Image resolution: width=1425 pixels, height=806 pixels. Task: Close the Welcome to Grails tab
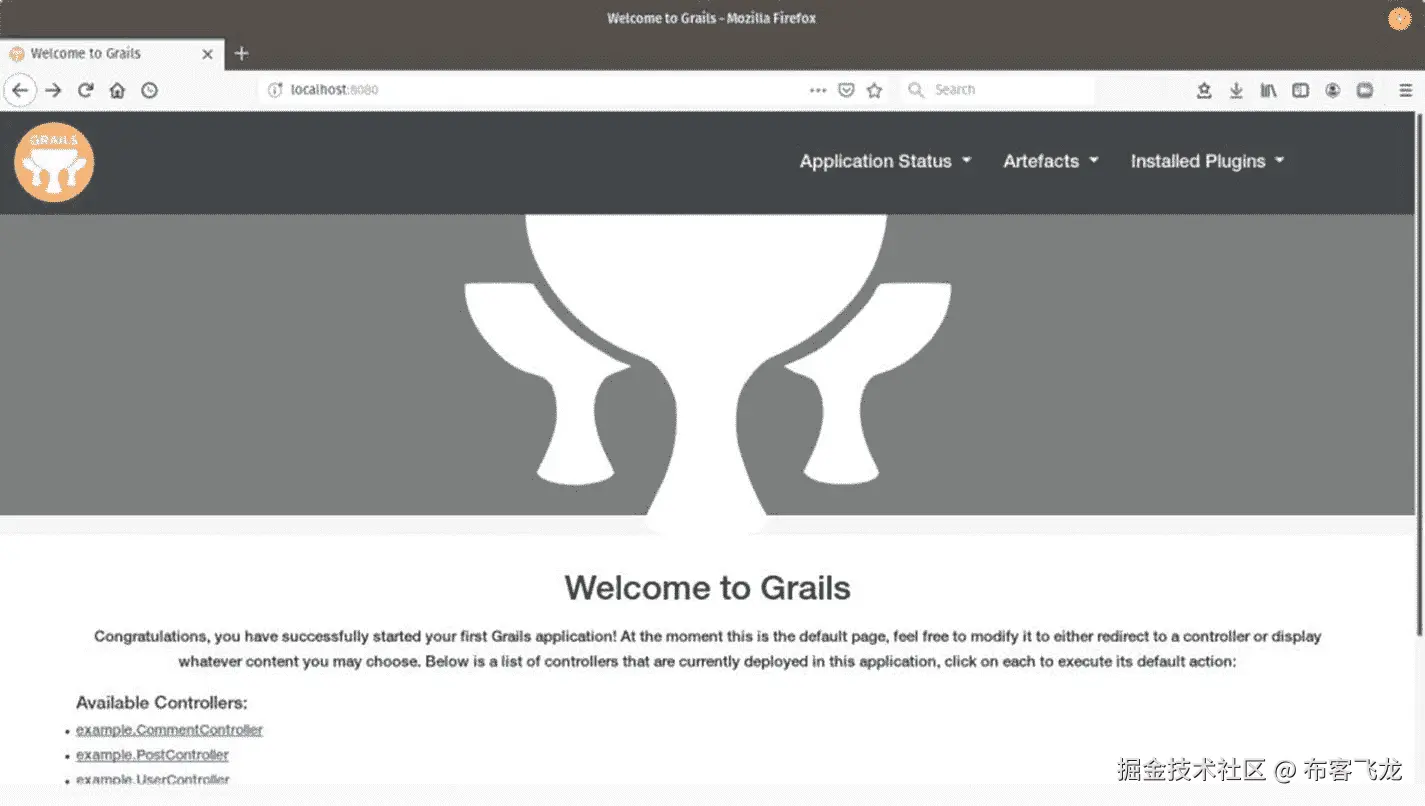pyautogui.click(x=207, y=54)
